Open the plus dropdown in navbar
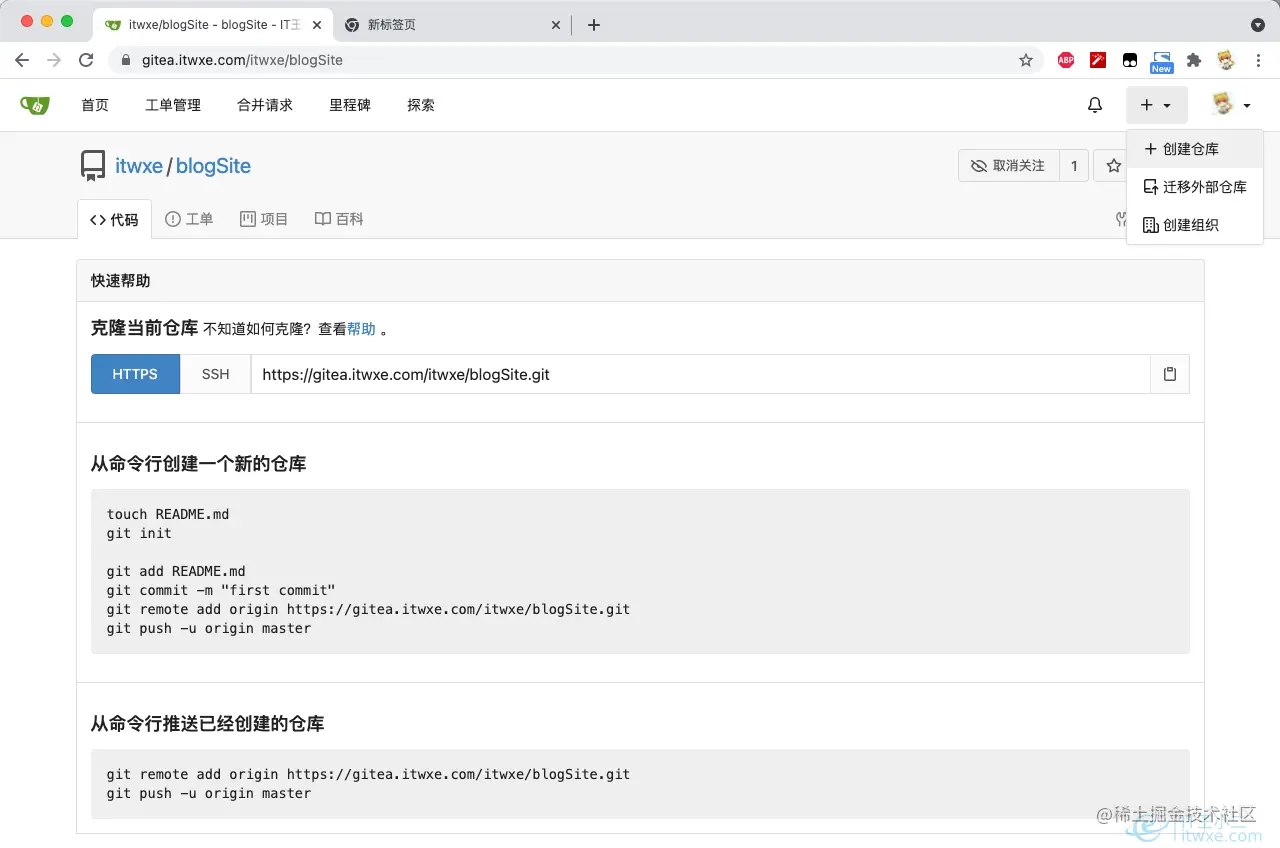The image size is (1280, 848). tap(1157, 104)
